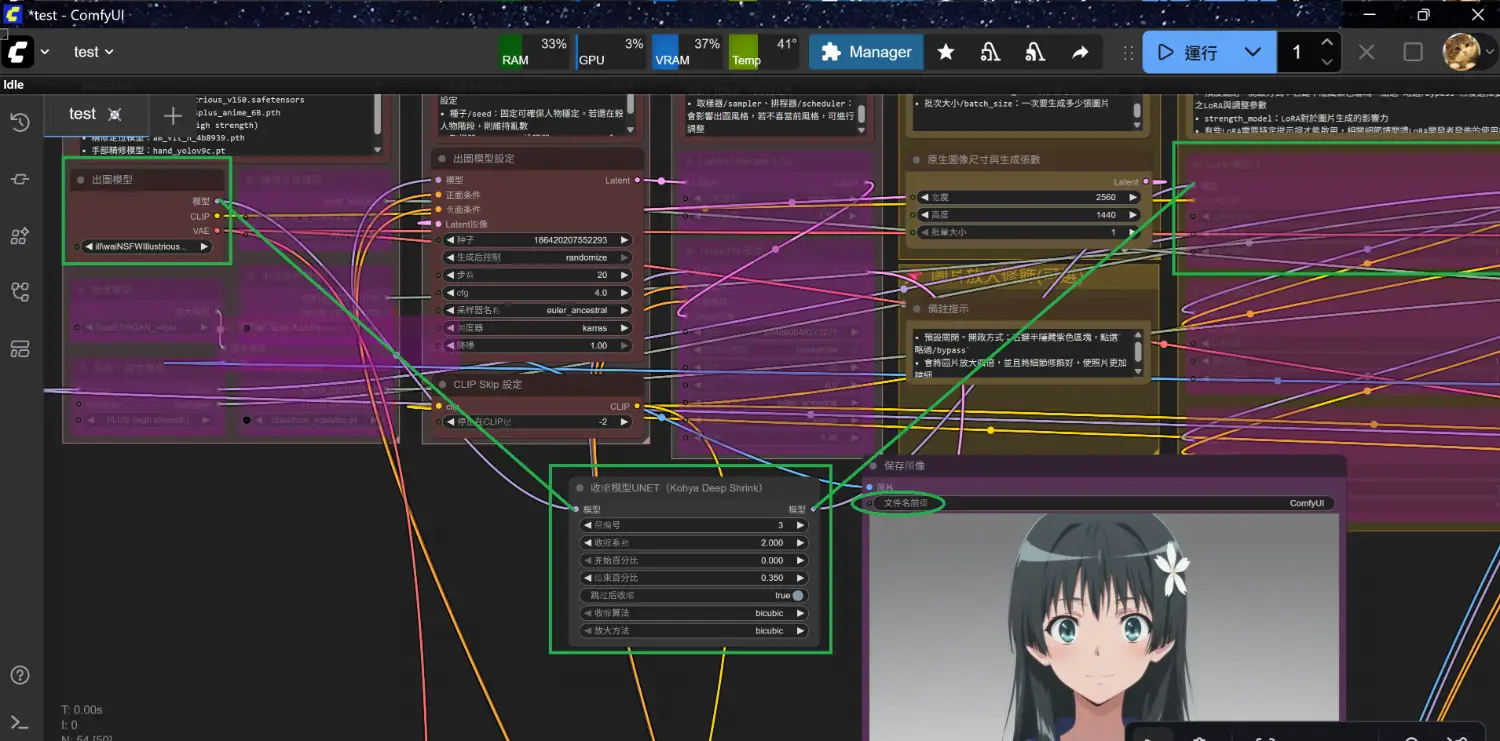Click the Manager button
The width and height of the screenshot is (1500, 741).
click(x=866, y=52)
